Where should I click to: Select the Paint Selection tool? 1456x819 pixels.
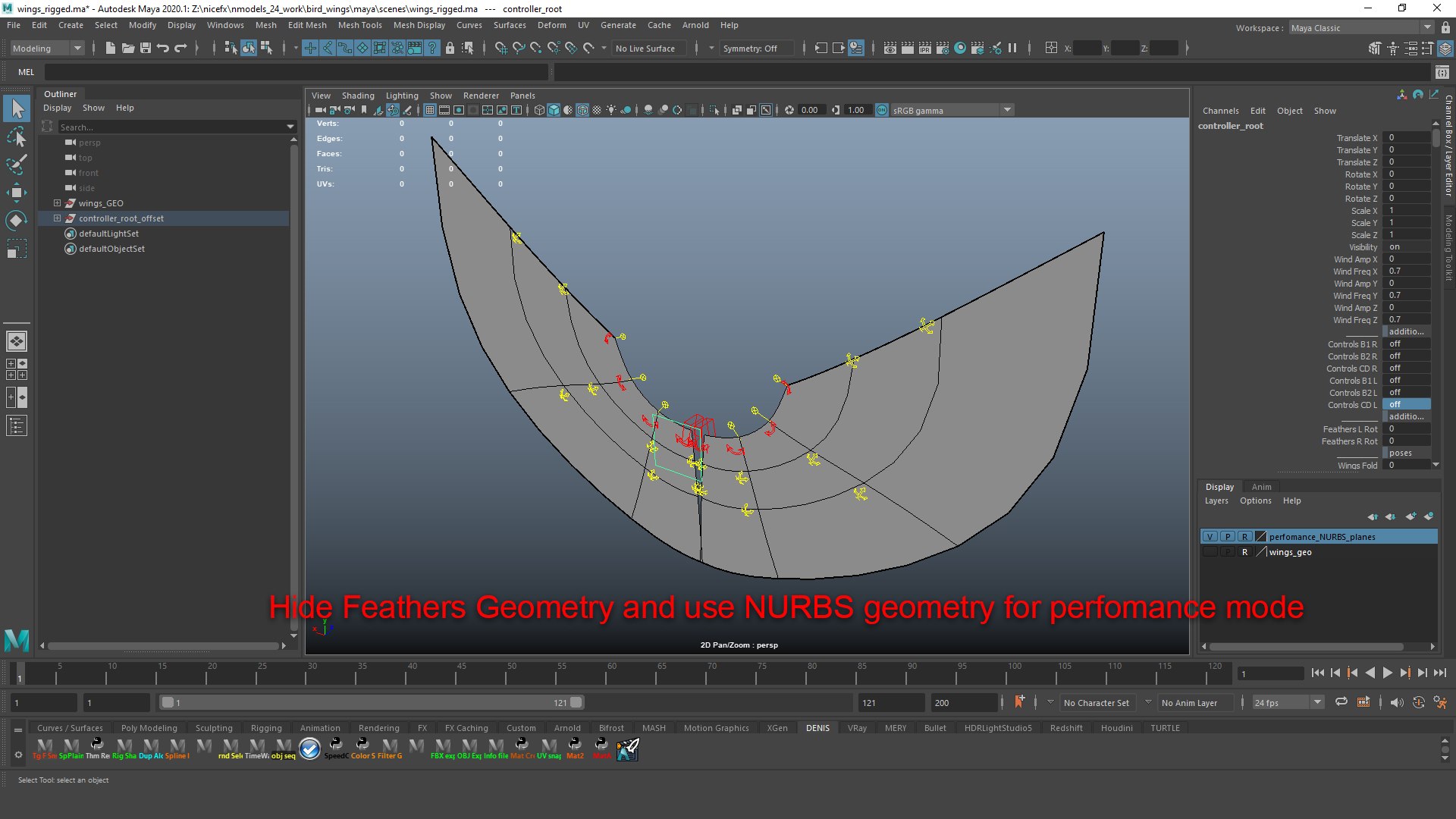click(16, 165)
